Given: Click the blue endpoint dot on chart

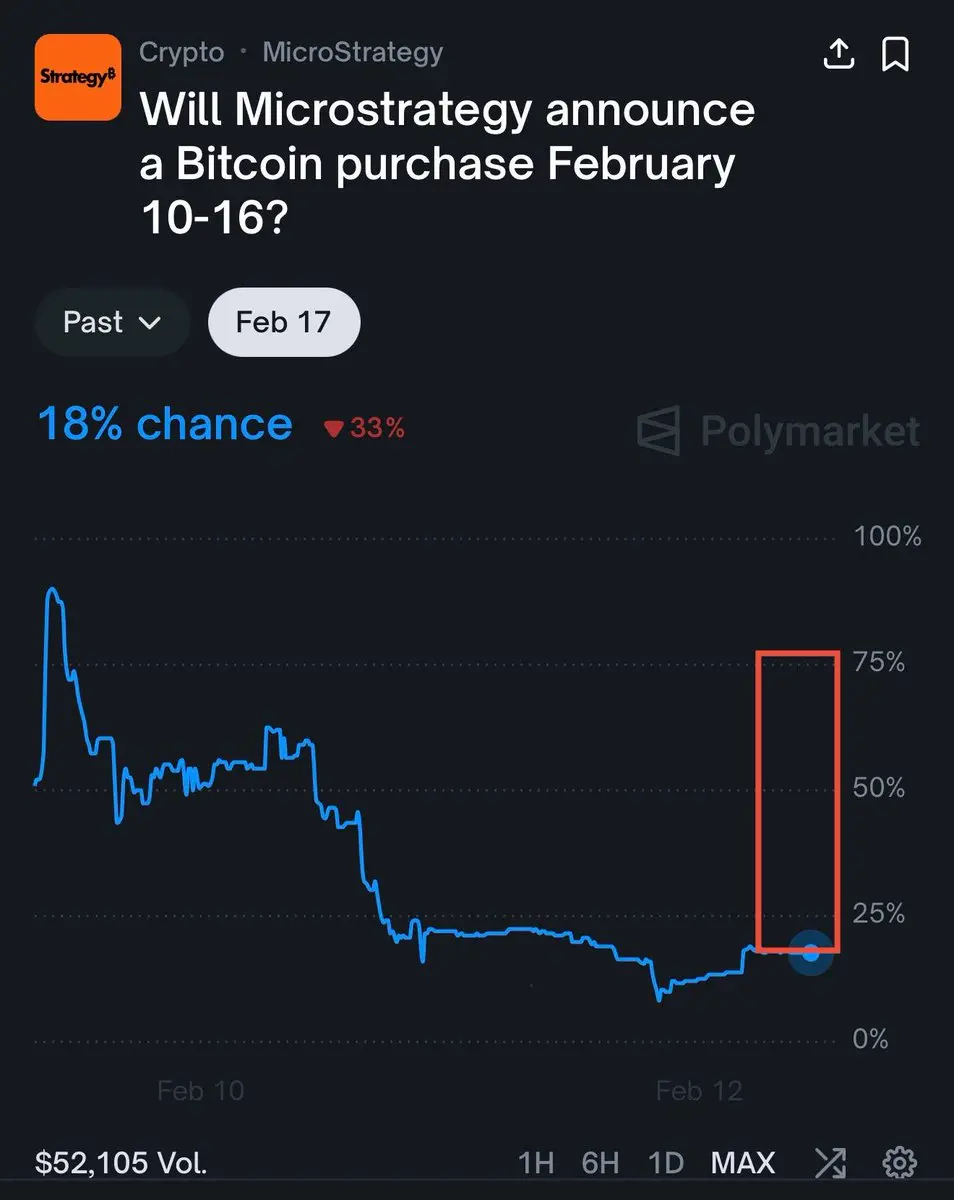Looking at the screenshot, I should coord(810,953).
